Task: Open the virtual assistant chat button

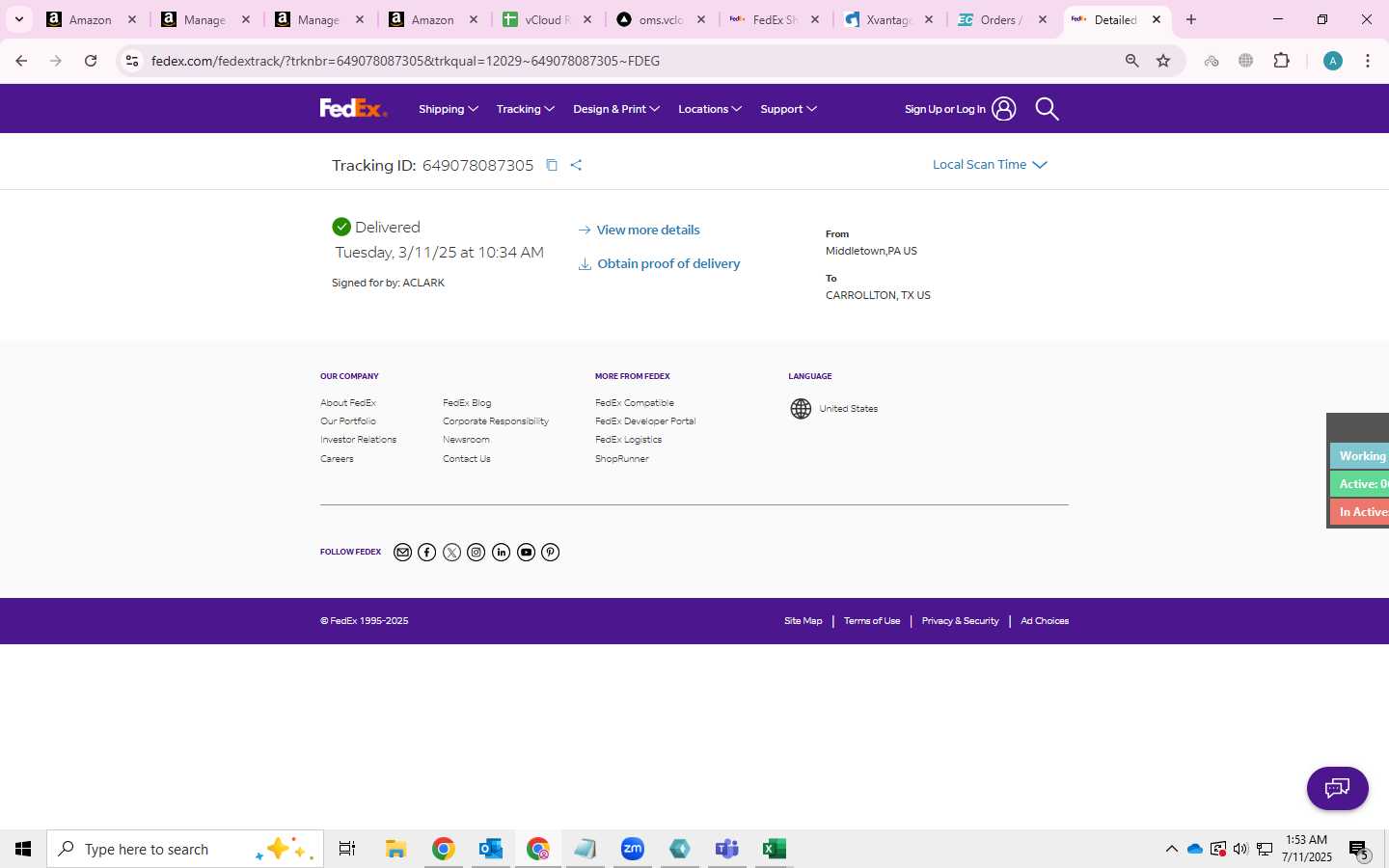Action: (1337, 789)
